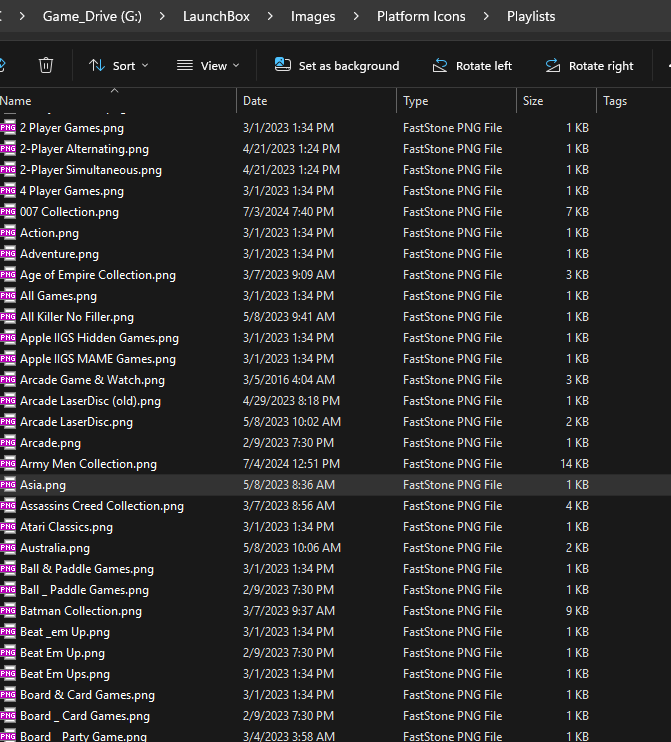Expand the chevron after Platform Icons breadcrumb

click(x=486, y=17)
